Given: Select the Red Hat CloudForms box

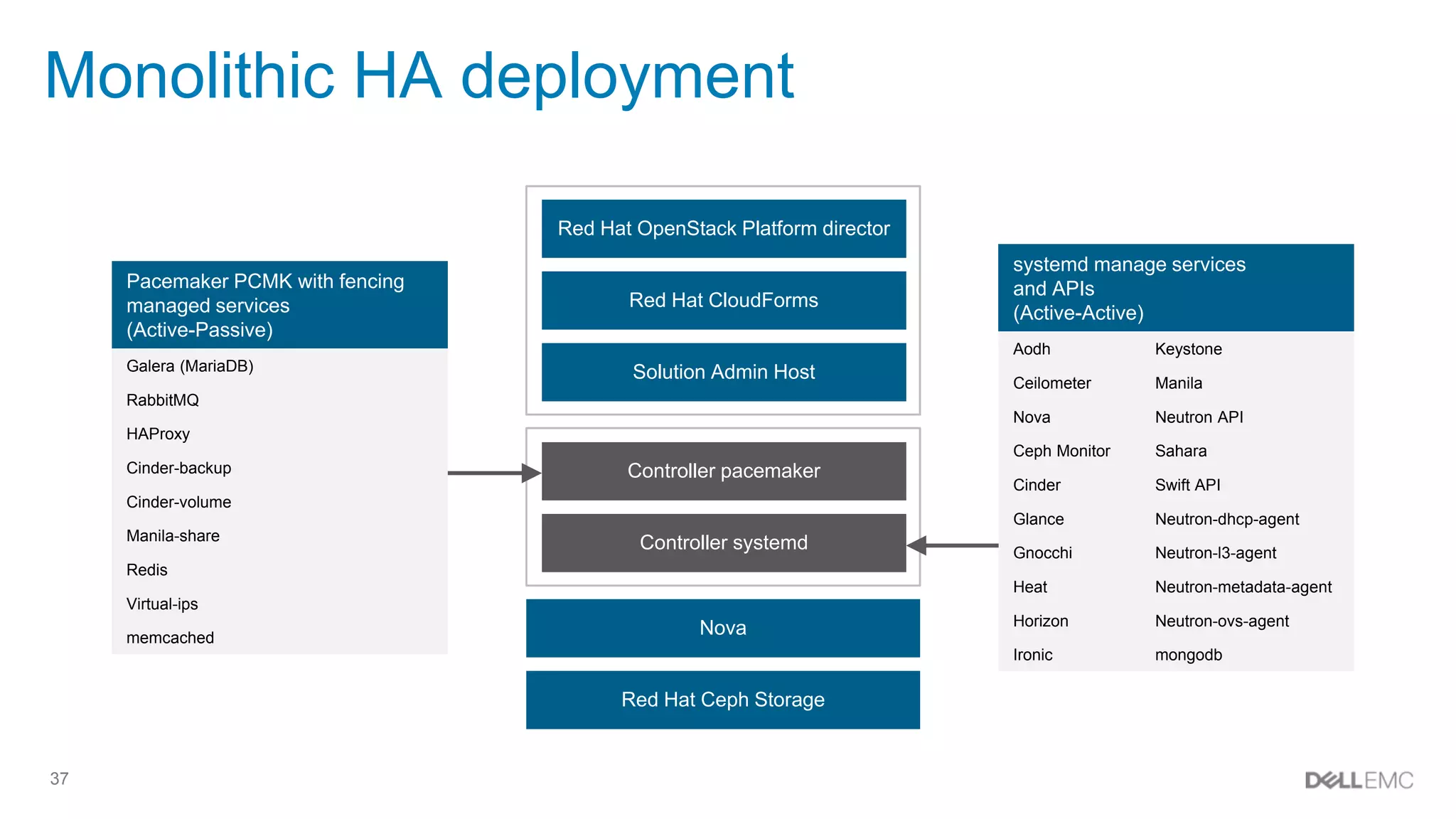Looking at the screenshot, I should (723, 301).
